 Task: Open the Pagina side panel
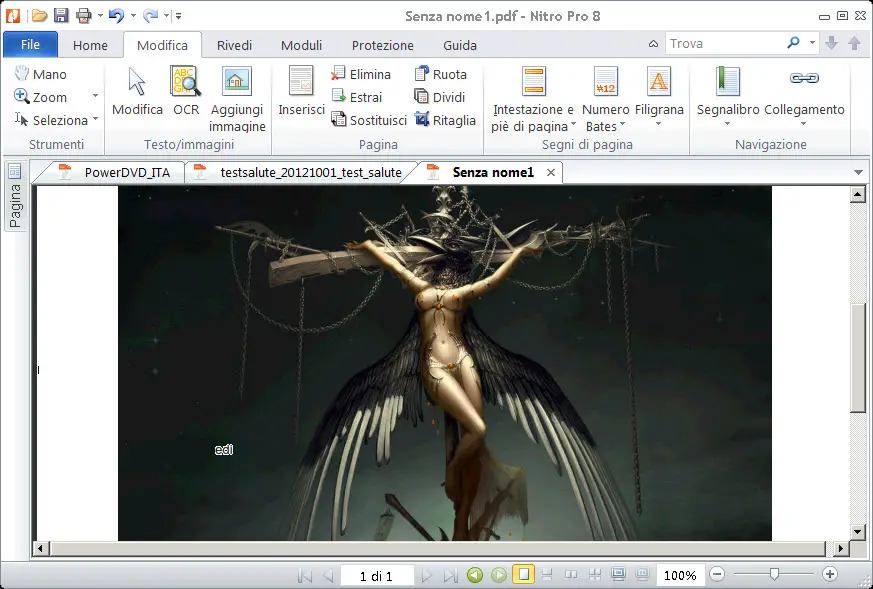(15, 196)
